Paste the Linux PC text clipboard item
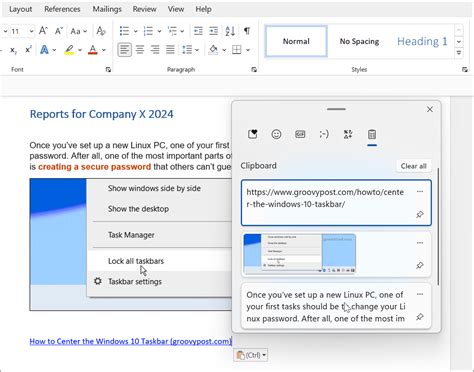This screenshot has width=474, height=372. pos(336,306)
